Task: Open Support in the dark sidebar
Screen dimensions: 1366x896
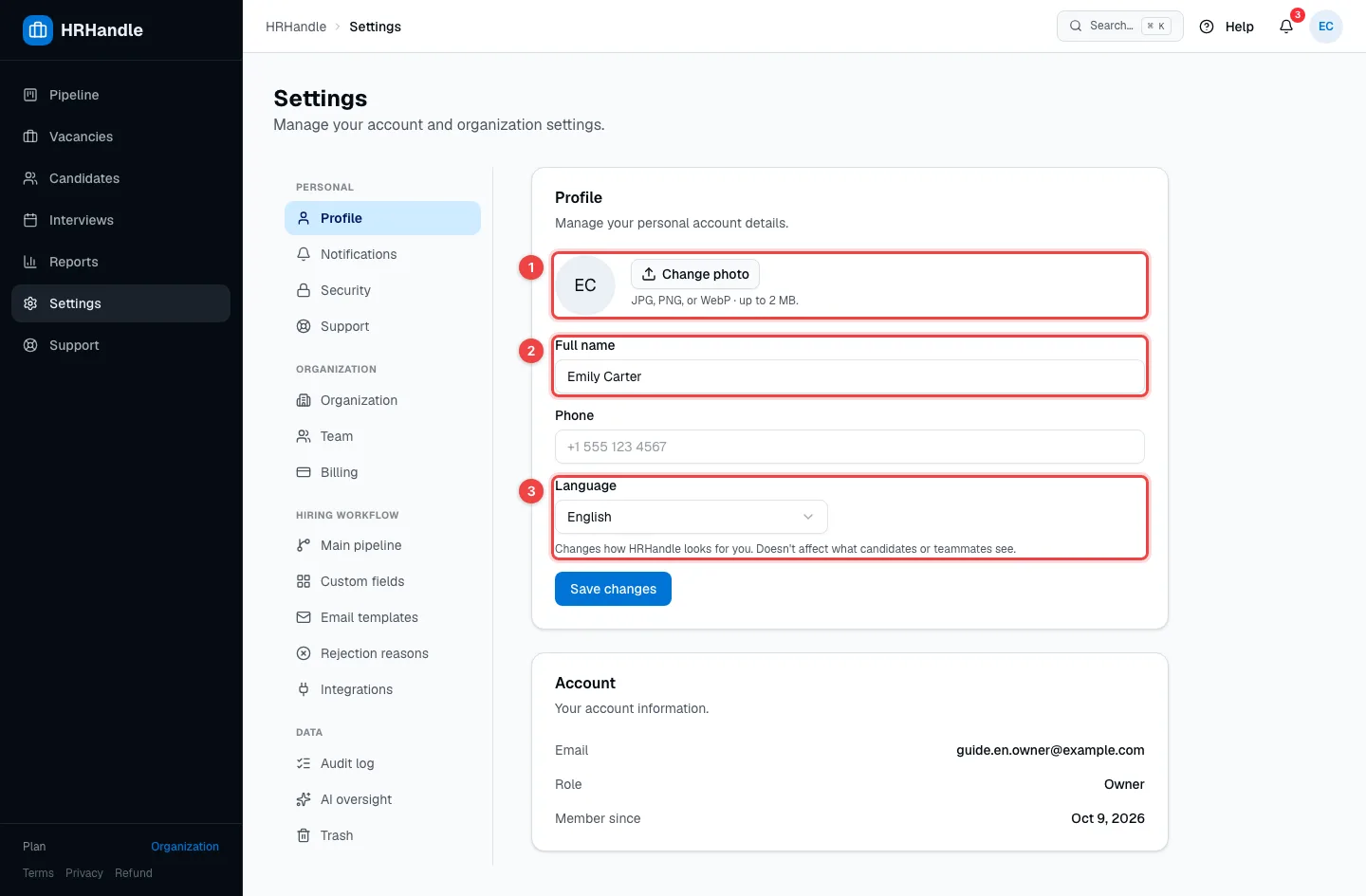Action: pos(120,345)
